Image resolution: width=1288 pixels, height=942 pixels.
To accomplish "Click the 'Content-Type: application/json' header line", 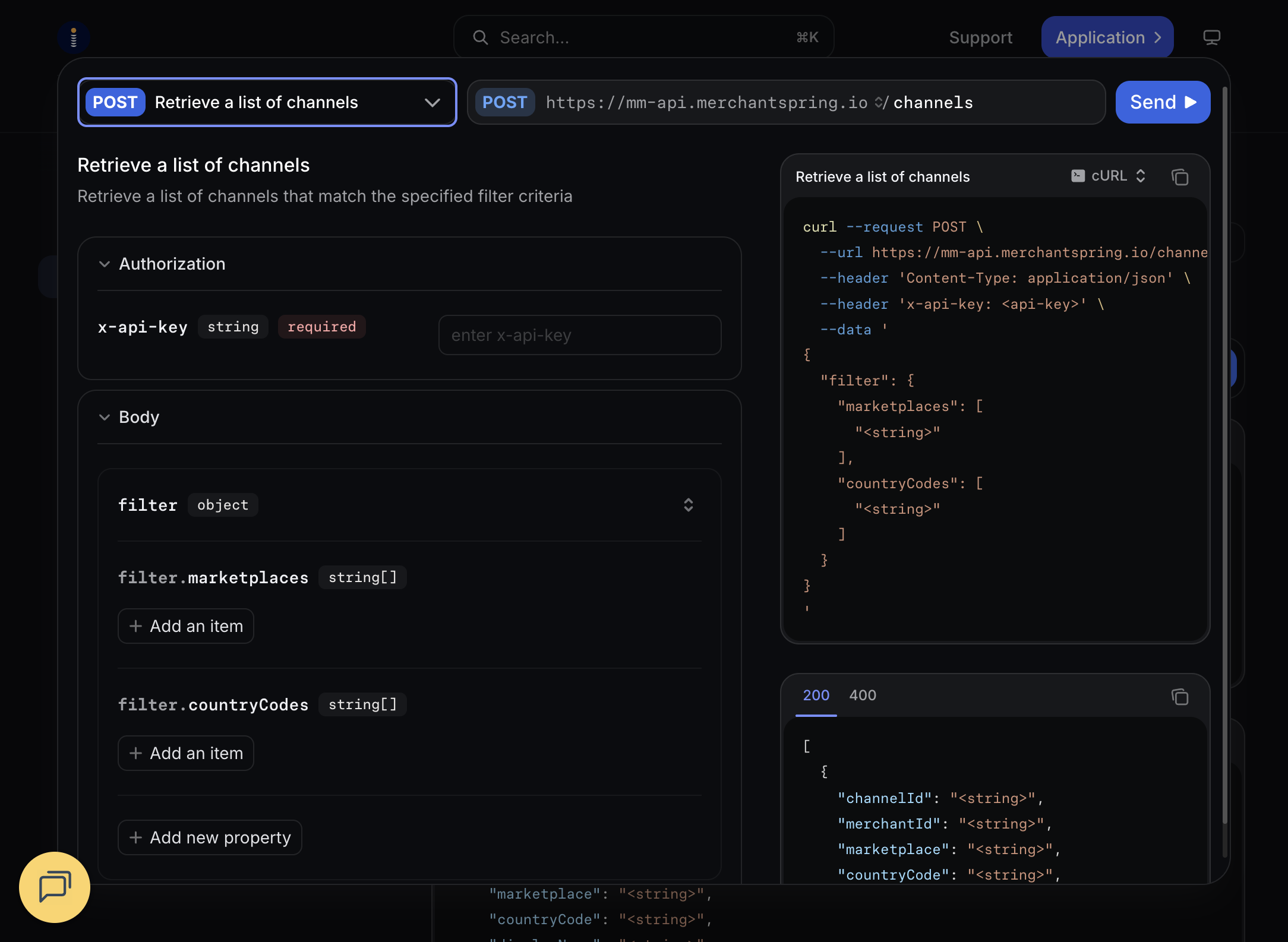I will coord(1005,278).
